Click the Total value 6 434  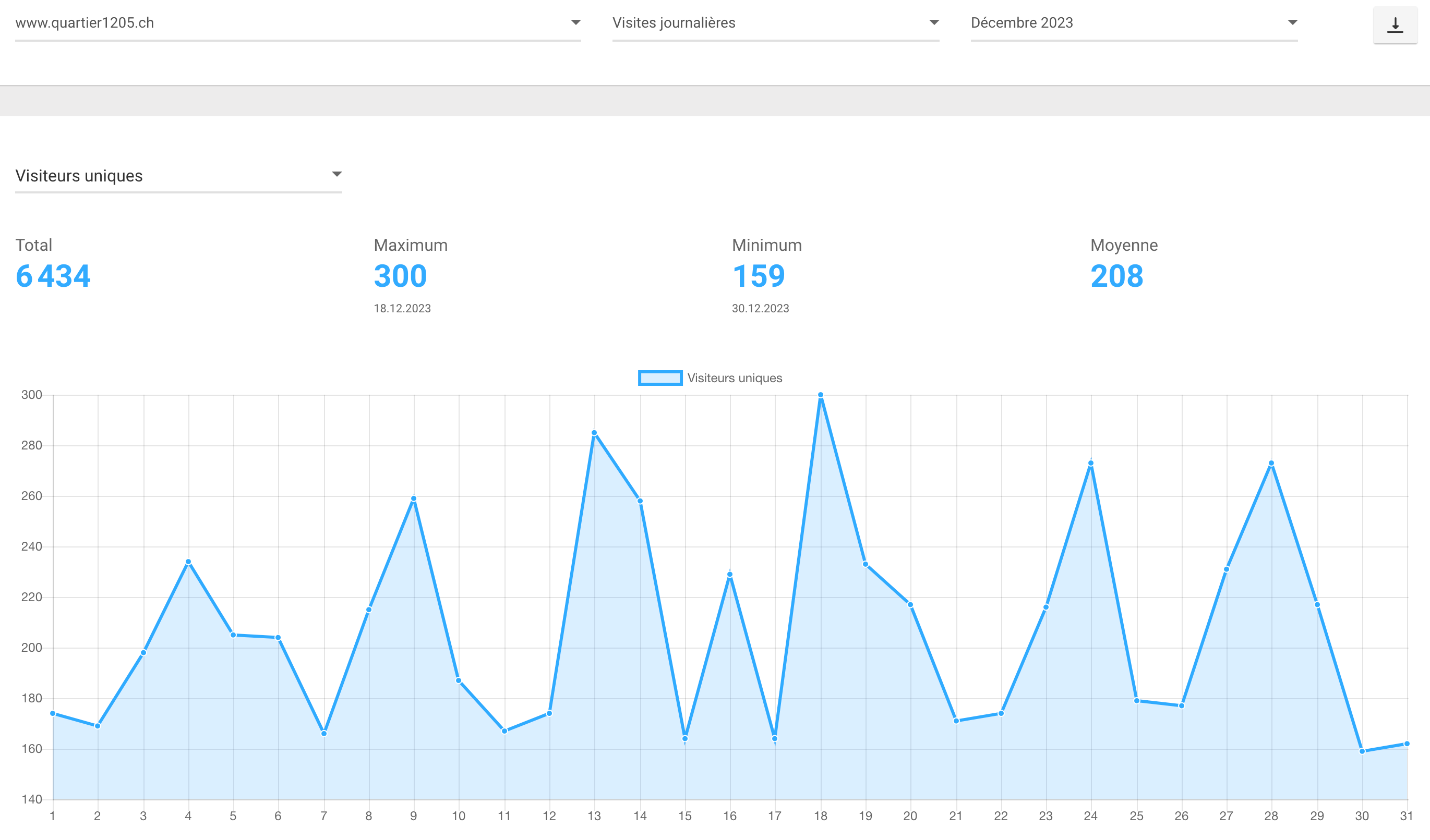[53, 277]
